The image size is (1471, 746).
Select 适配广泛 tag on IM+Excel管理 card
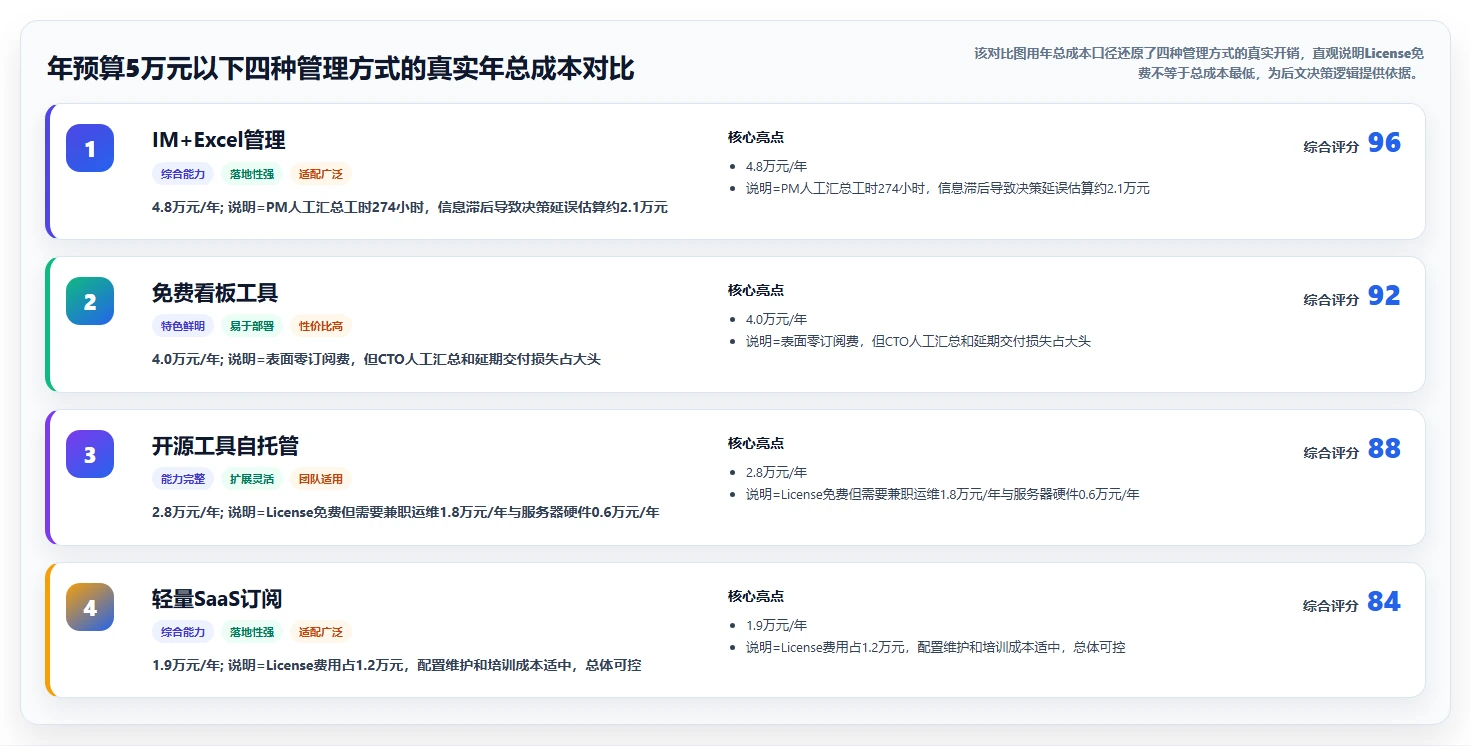point(321,174)
